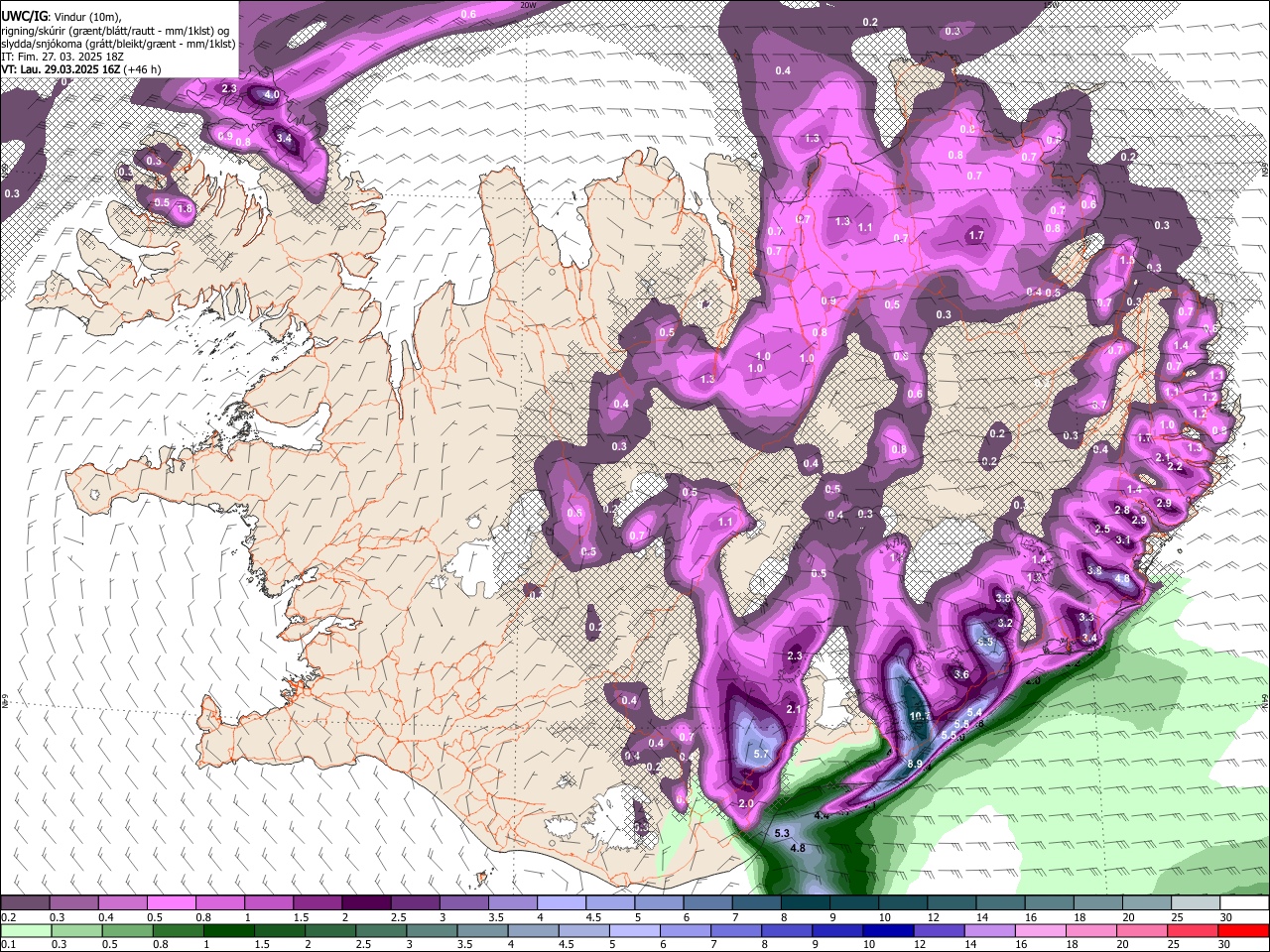Click the bottom legend swatch between 25 and 30

tap(1195, 930)
